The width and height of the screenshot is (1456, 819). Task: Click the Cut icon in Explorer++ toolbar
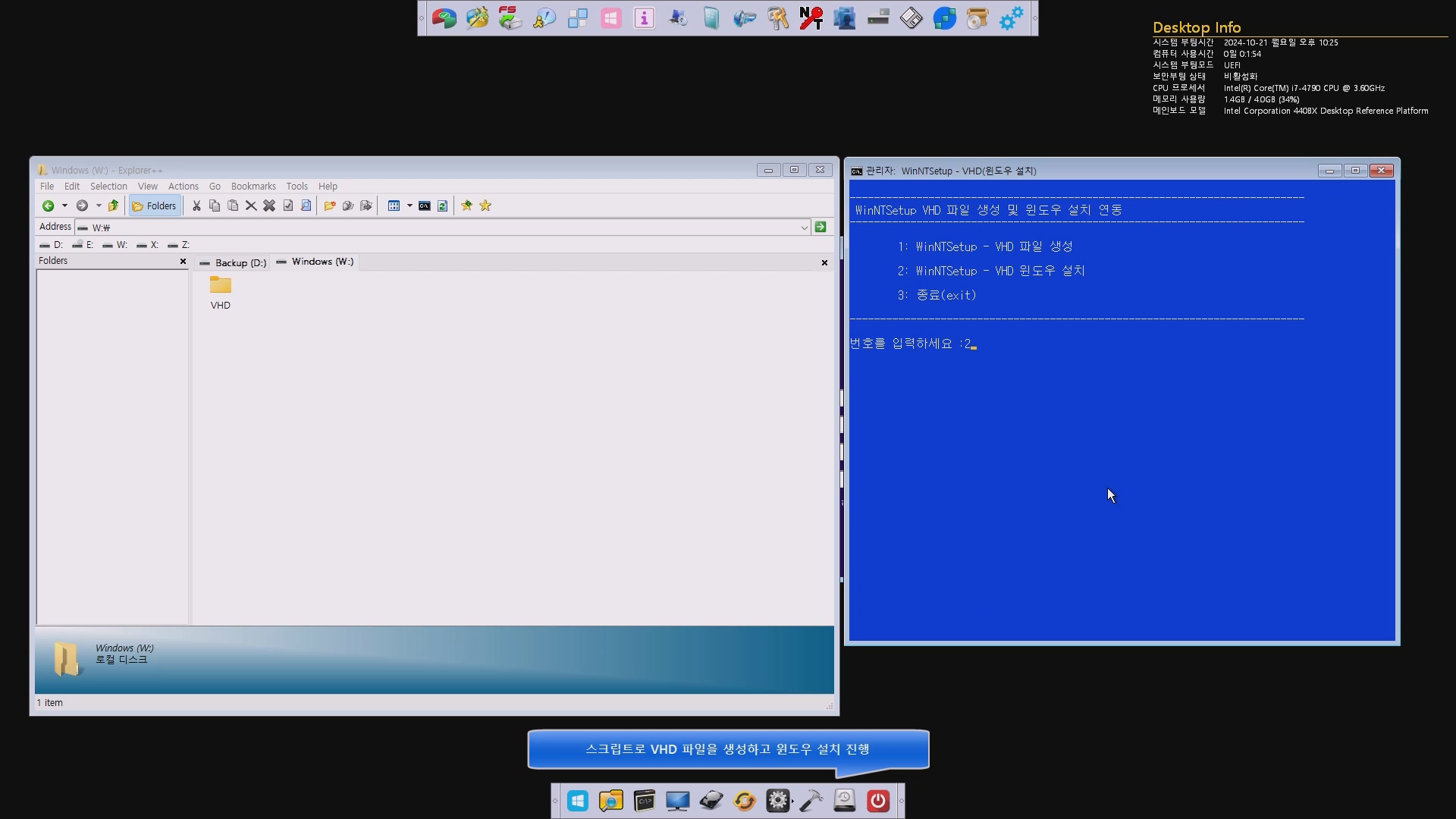pyautogui.click(x=197, y=206)
